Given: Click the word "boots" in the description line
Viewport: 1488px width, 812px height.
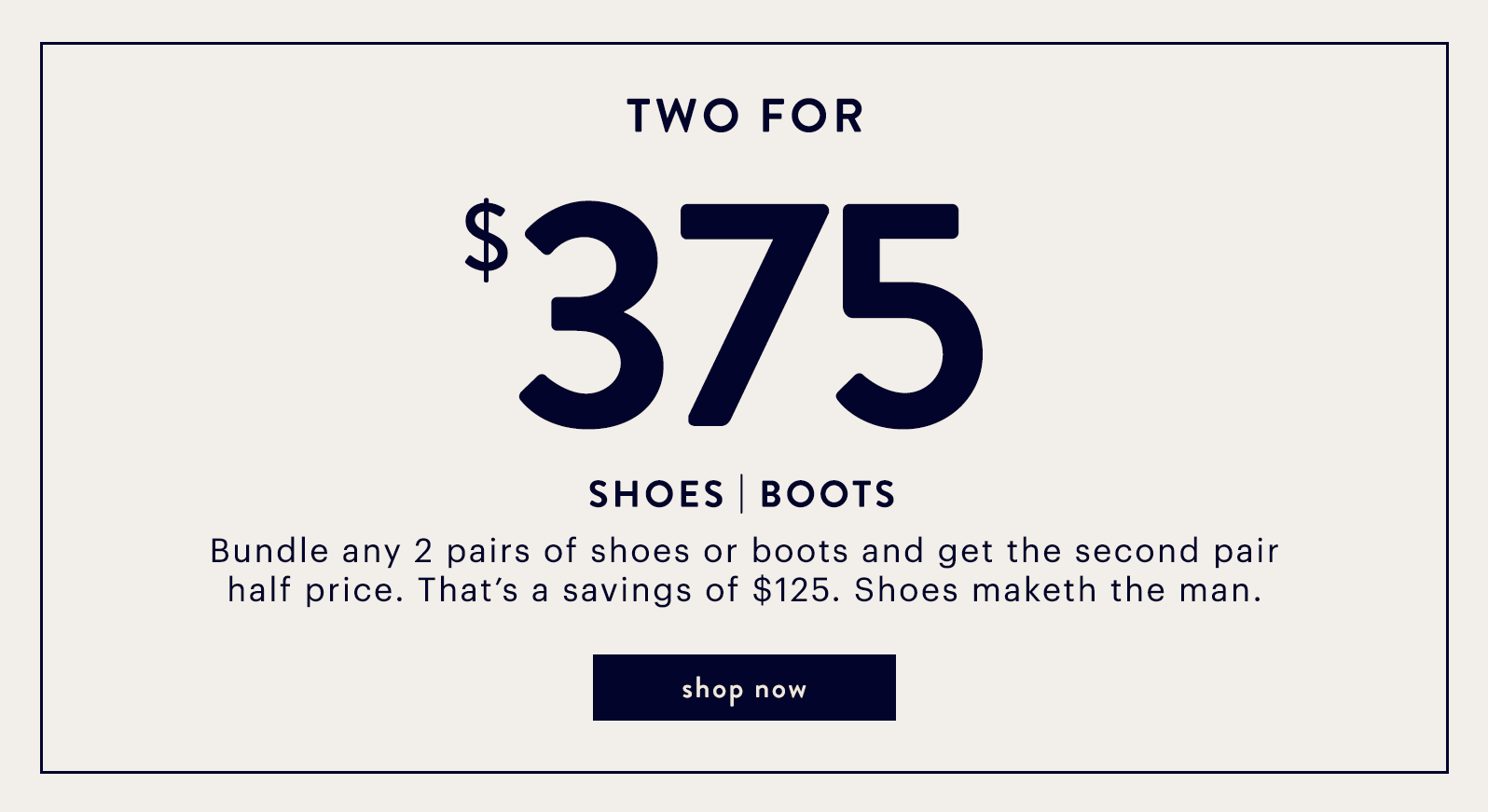Looking at the screenshot, I should [x=800, y=551].
